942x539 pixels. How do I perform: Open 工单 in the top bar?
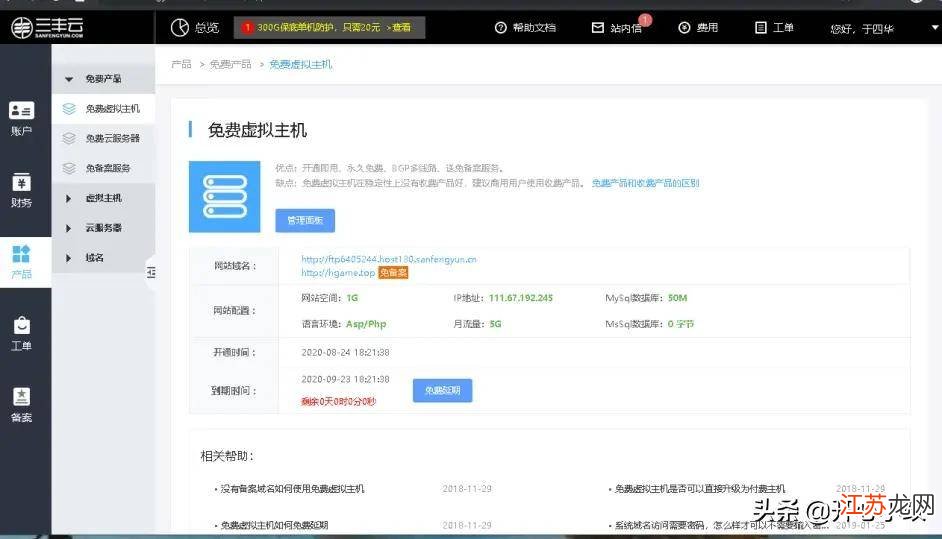[774, 28]
